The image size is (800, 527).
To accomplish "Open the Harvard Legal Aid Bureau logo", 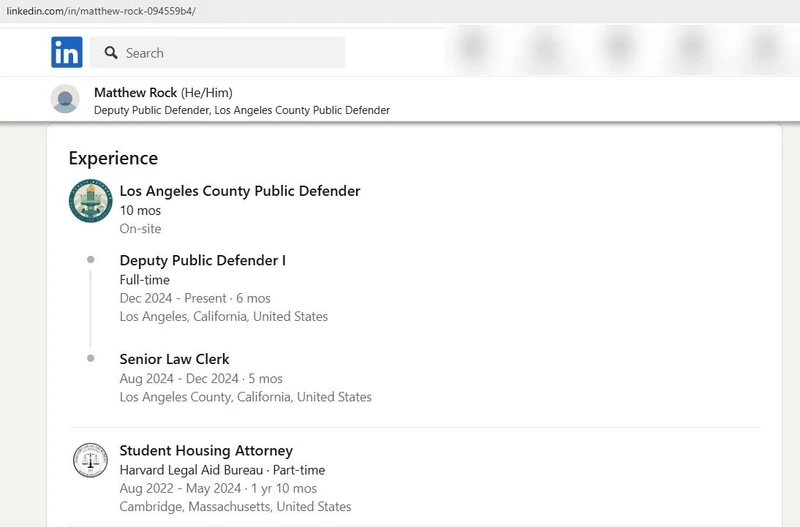I will [90, 460].
